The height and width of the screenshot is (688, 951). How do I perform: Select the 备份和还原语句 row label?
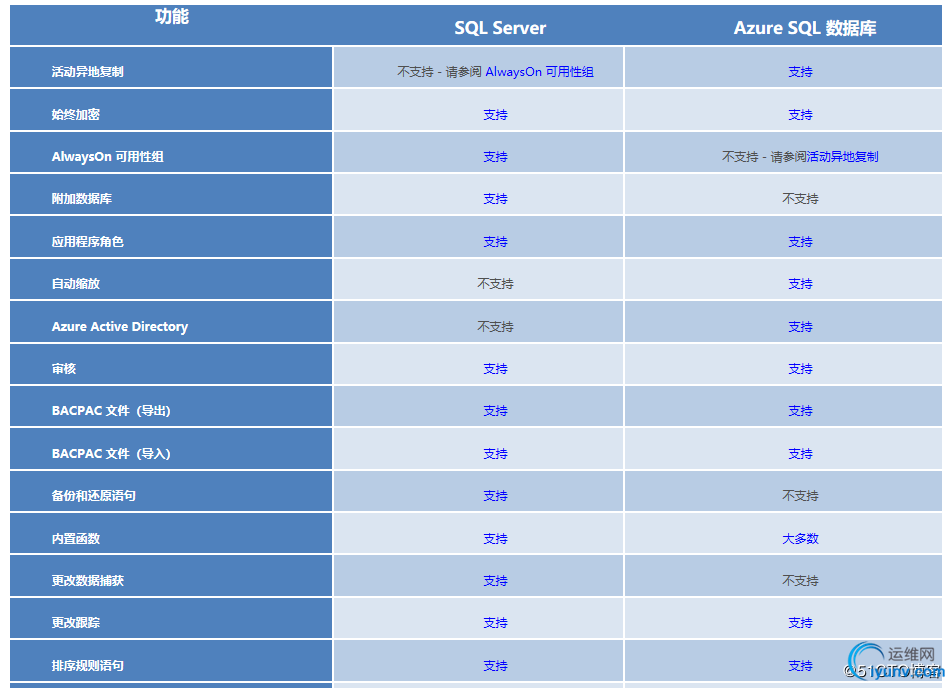coord(93,496)
